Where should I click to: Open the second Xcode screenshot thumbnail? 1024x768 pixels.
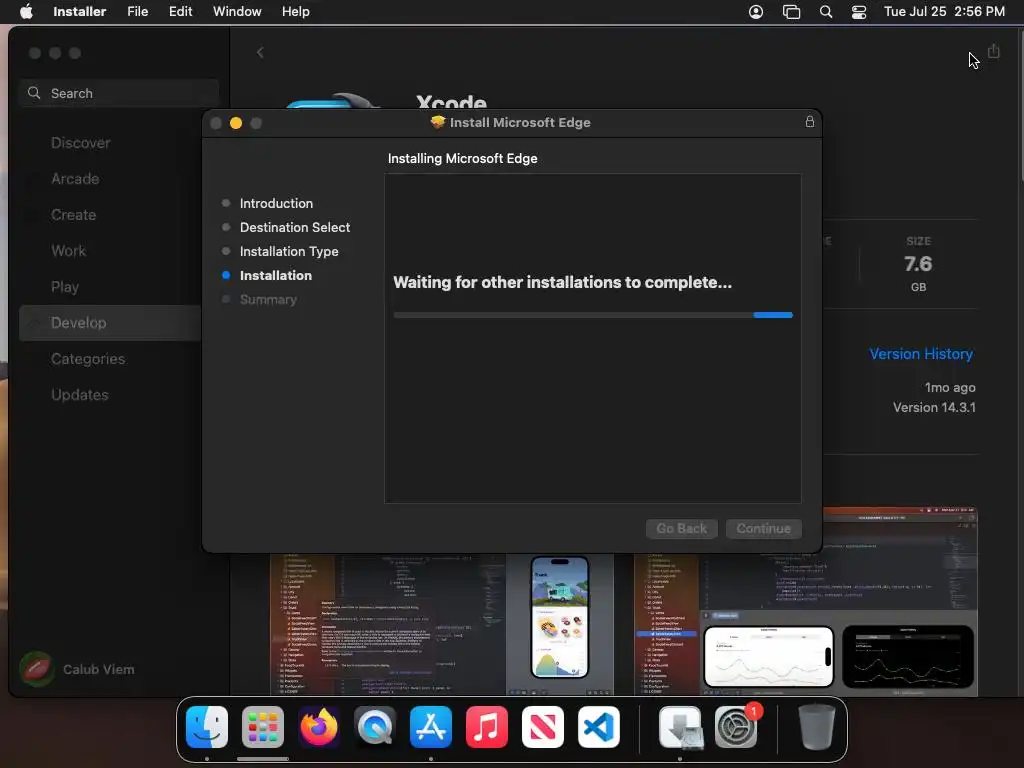(x=806, y=624)
